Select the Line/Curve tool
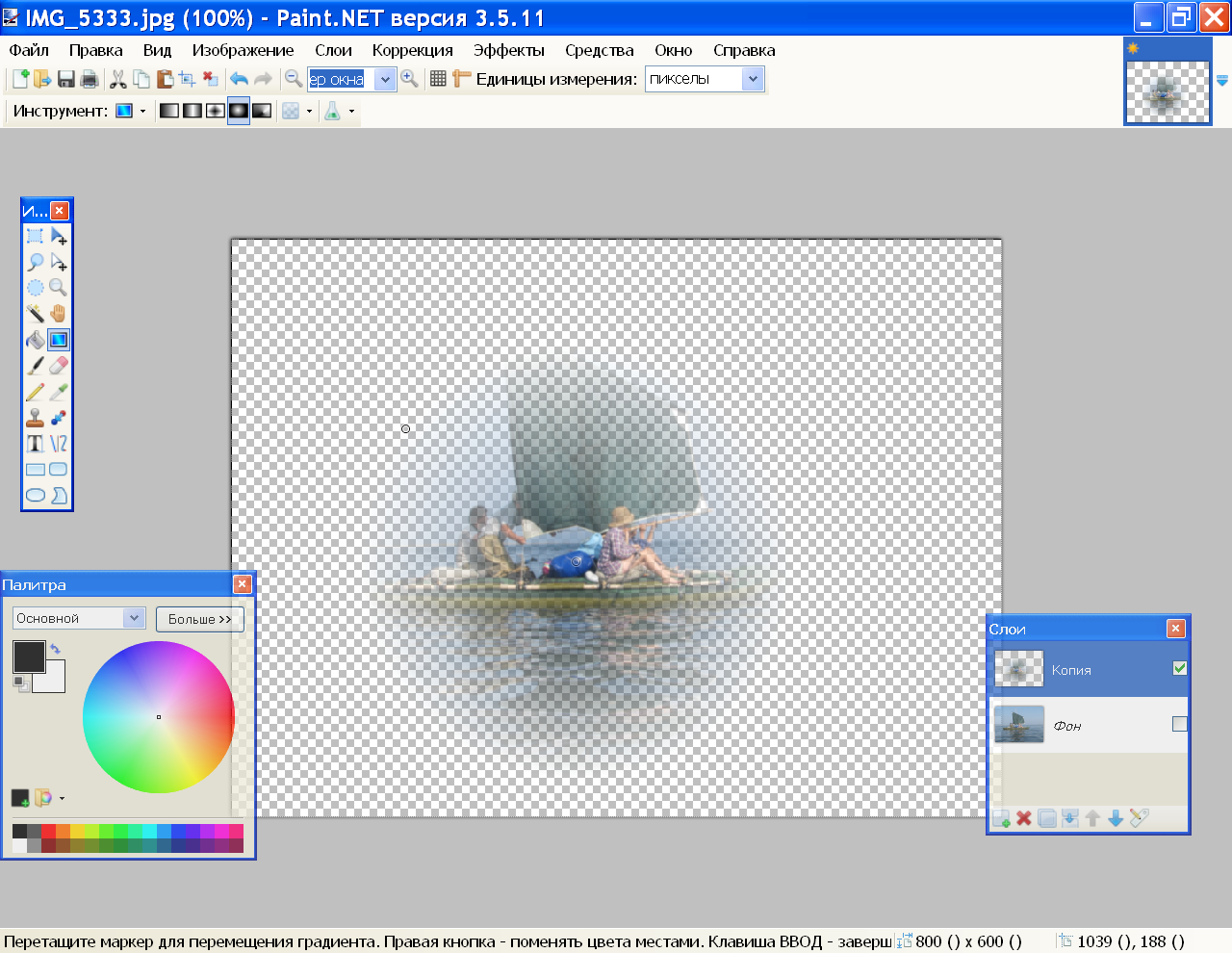Viewport: 1232px width, 953px height. (x=59, y=444)
